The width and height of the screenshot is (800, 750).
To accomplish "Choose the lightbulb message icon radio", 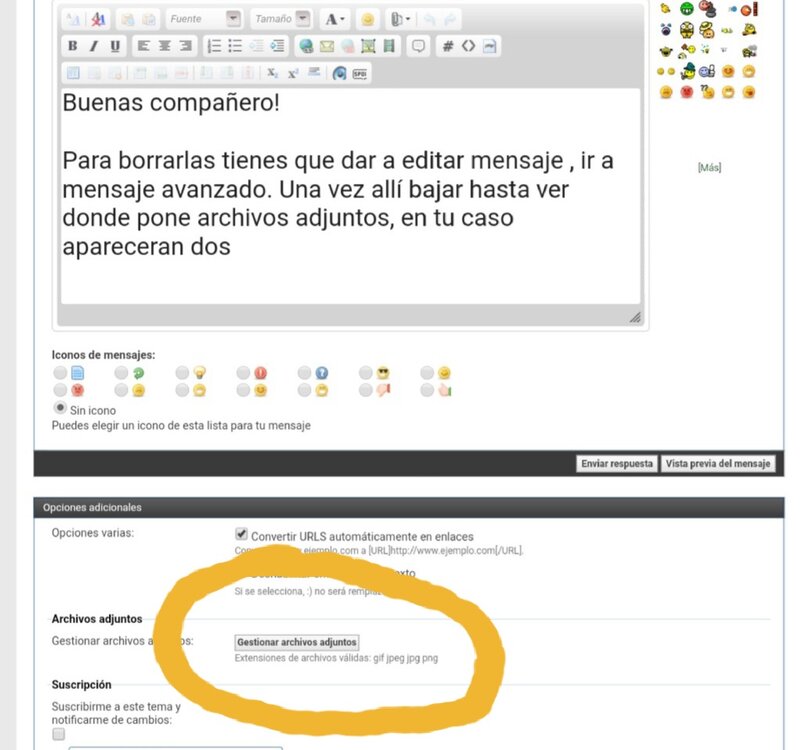I will [x=182, y=373].
